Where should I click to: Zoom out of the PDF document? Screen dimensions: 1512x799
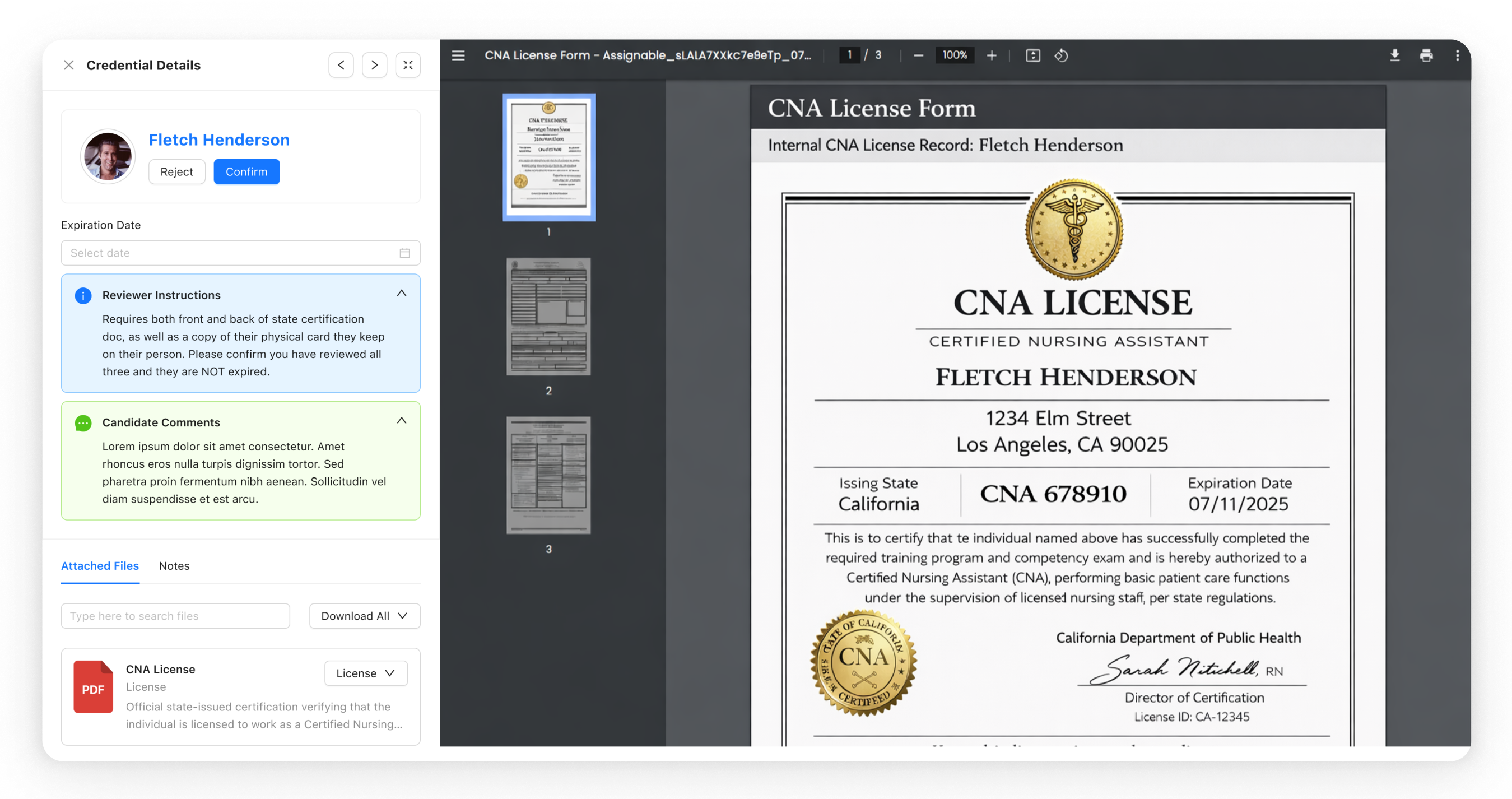pos(919,56)
